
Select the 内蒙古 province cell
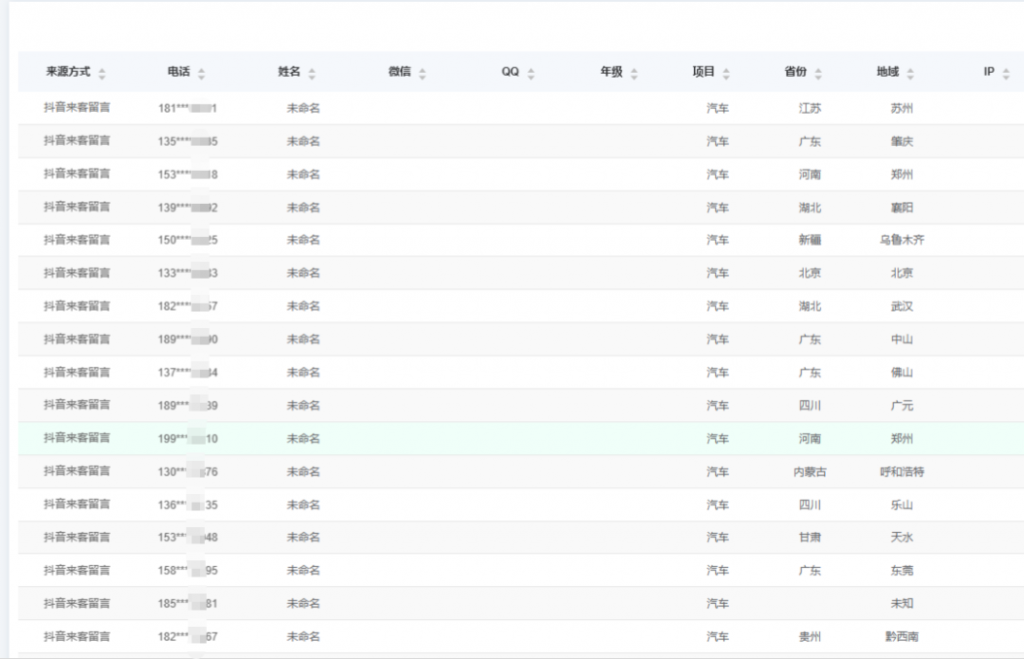coord(810,471)
